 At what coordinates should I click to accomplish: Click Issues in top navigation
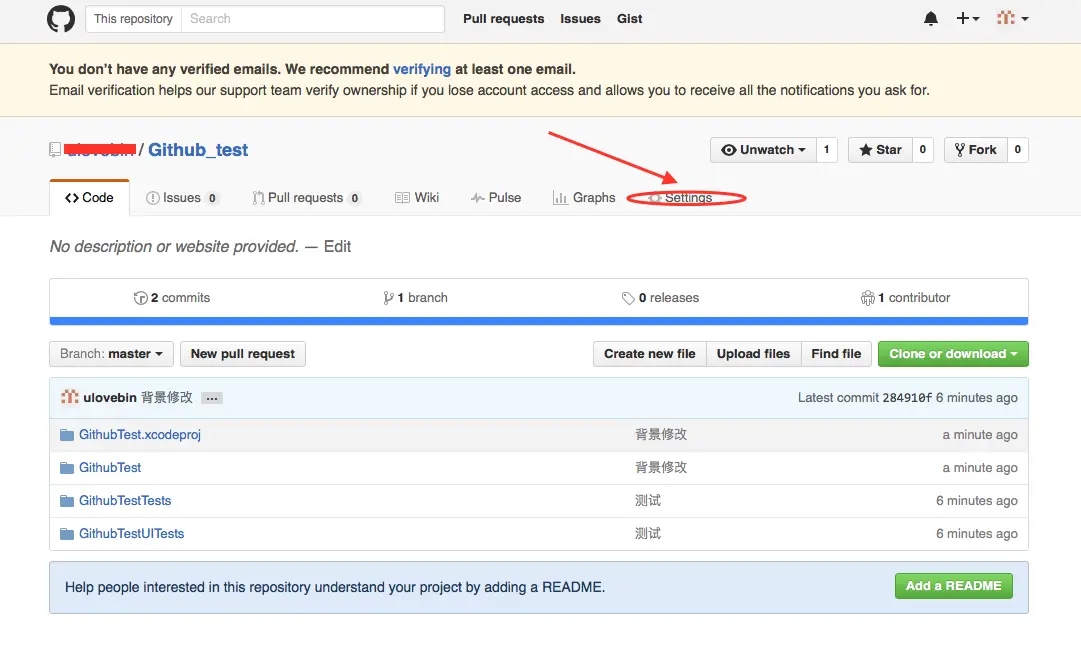coord(580,19)
